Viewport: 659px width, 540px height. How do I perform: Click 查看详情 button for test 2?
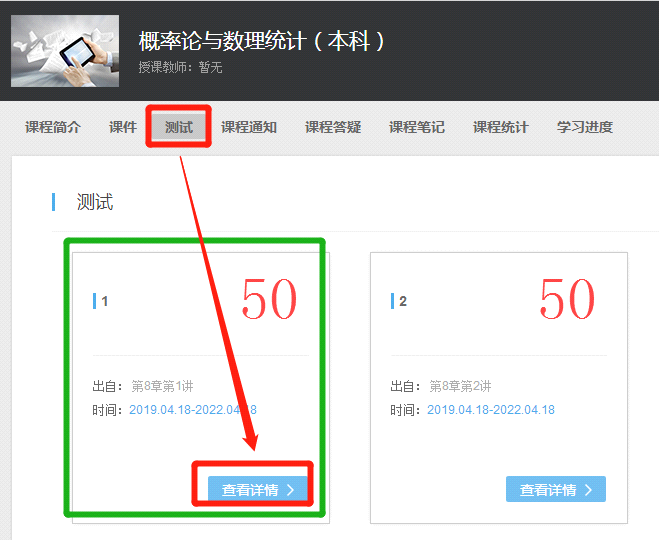[556, 489]
